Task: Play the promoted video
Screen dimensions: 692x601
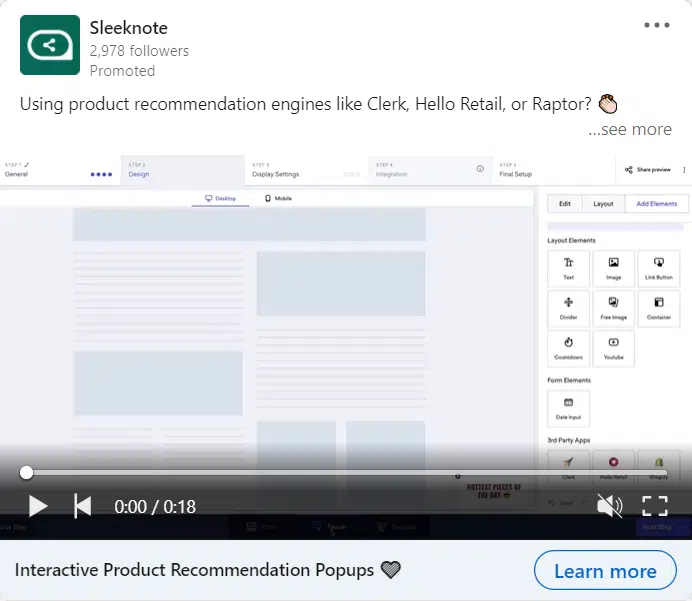Action: click(x=37, y=506)
